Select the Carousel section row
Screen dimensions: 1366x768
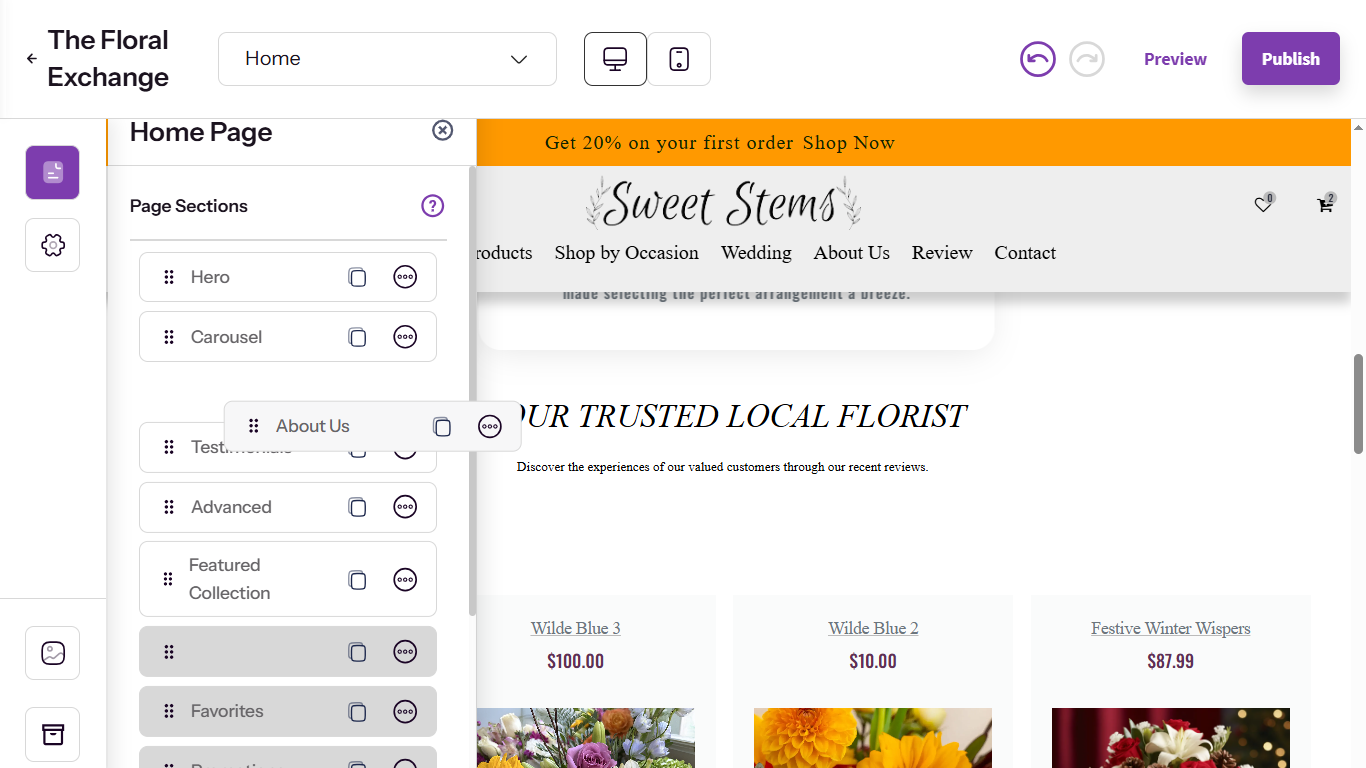click(x=288, y=337)
